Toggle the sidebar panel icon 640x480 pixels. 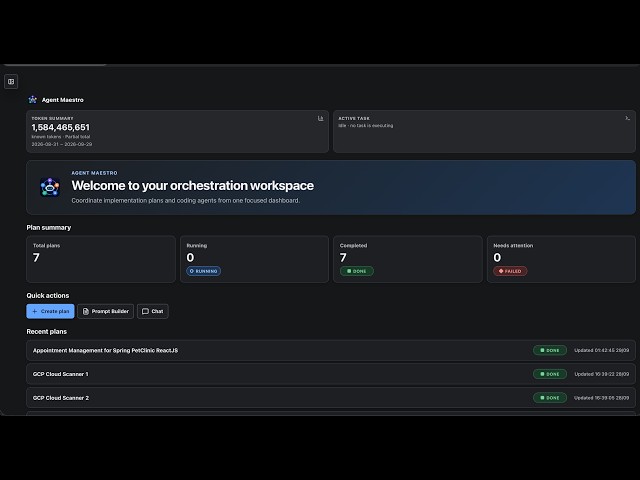click(11, 82)
